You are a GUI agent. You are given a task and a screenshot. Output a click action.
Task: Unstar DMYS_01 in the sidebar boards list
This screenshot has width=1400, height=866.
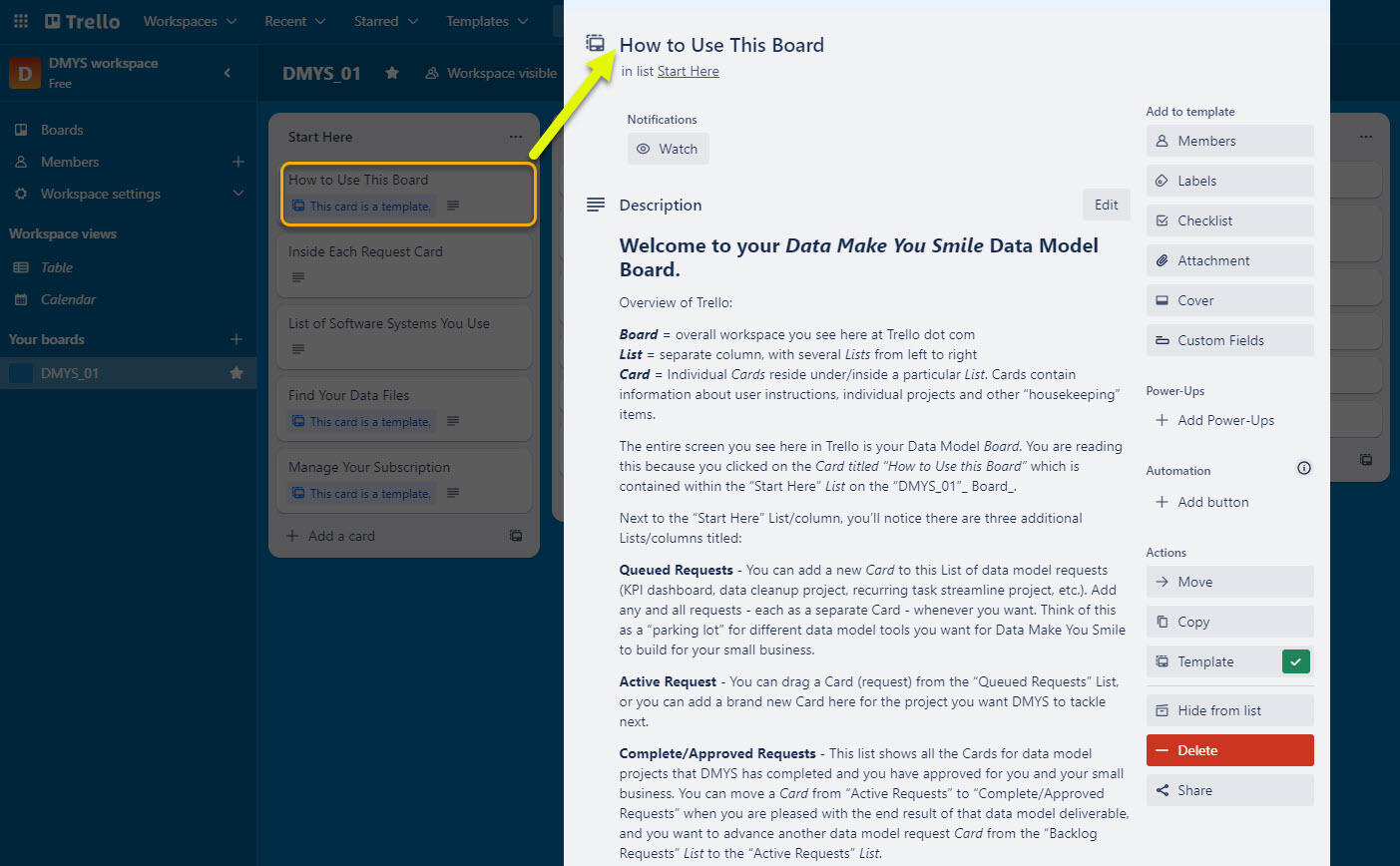(236, 373)
